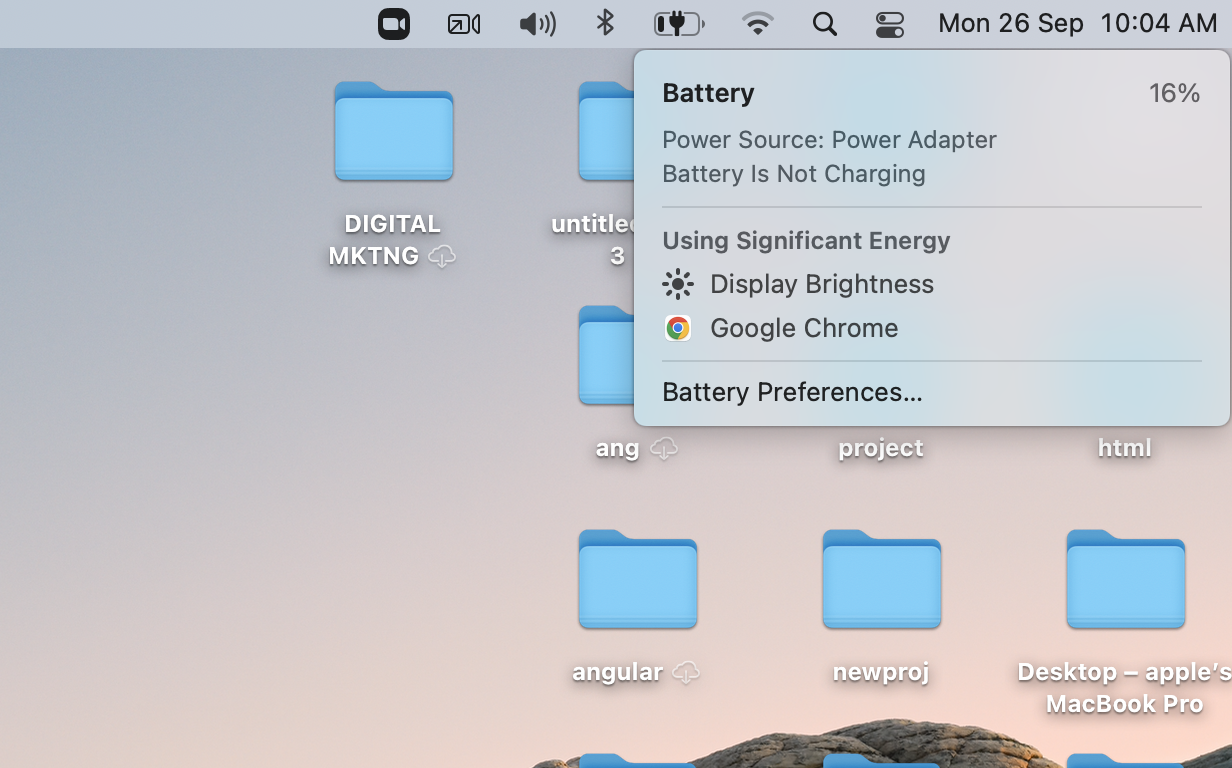The height and width of the screenshot is (768, 1232).
Task: Select the angular folder
Action: 637,580
